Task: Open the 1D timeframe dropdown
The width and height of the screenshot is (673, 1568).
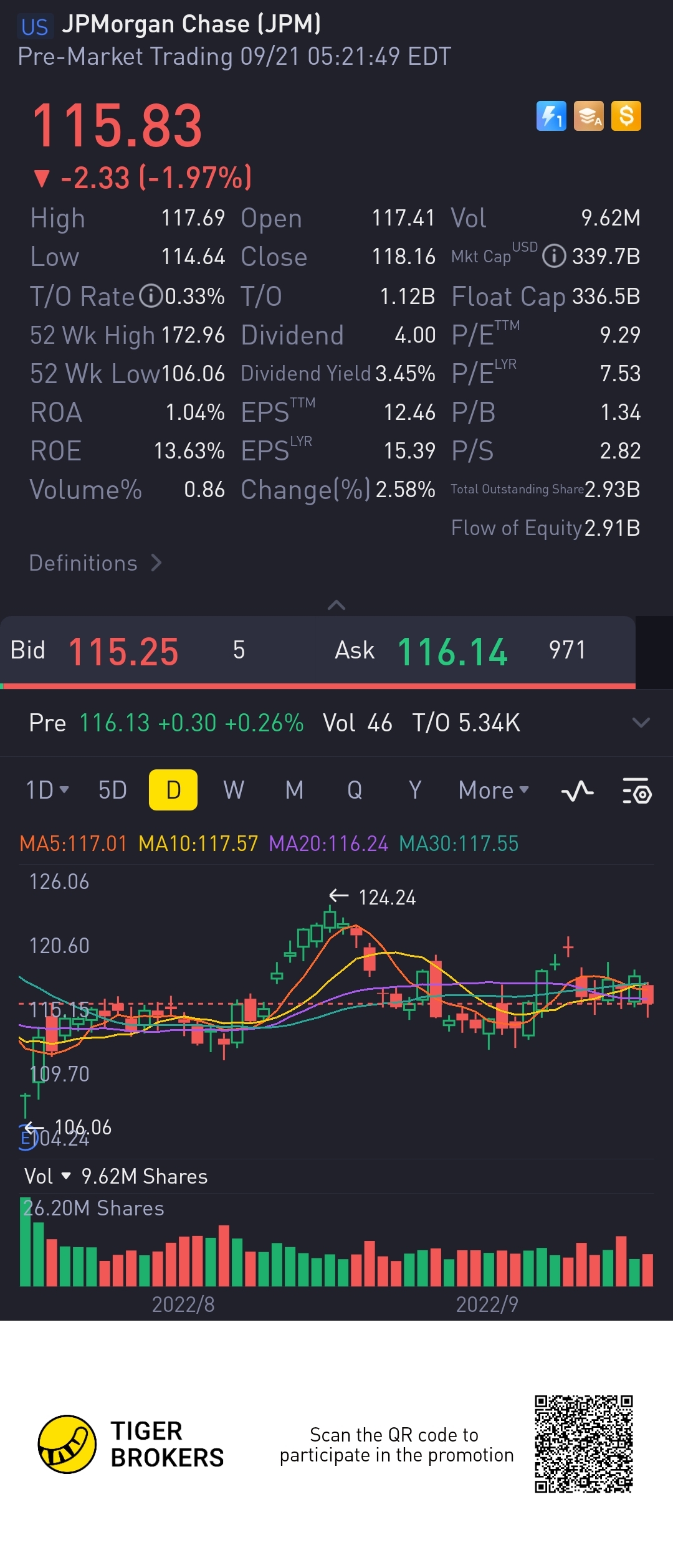Action: click(47, 790)
